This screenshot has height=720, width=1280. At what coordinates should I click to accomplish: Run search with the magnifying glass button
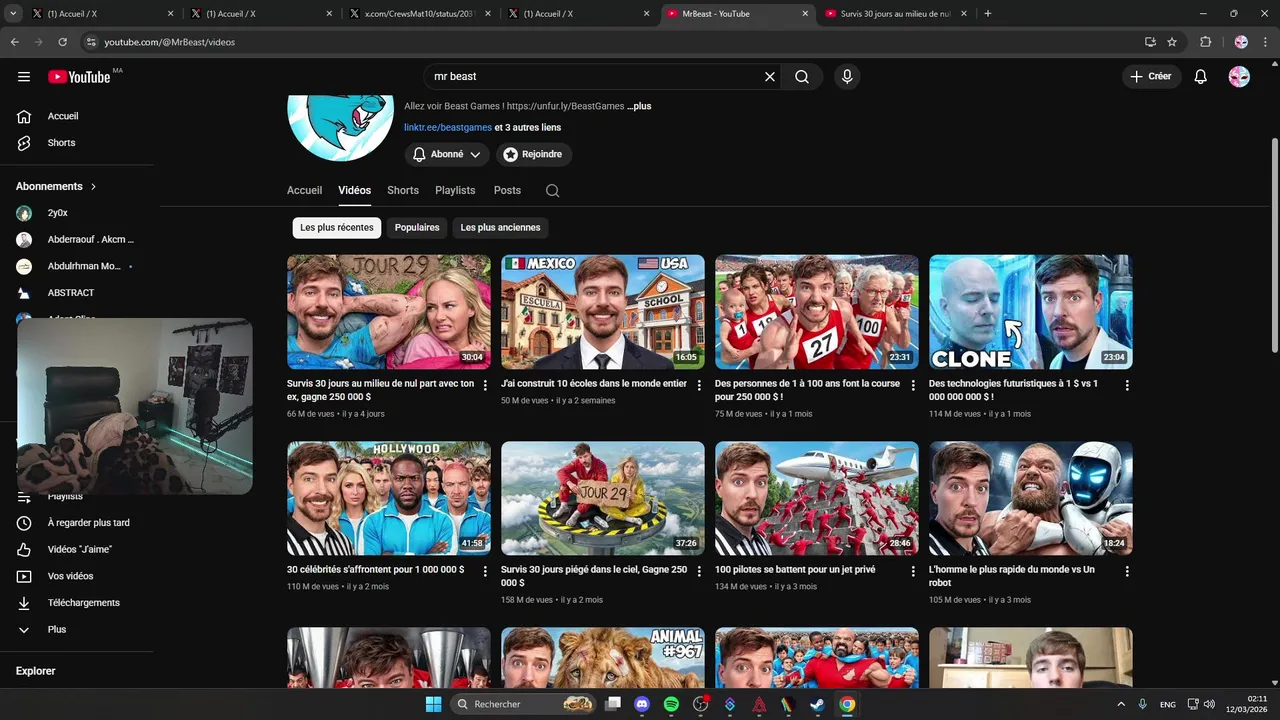[x=802, y=77]
